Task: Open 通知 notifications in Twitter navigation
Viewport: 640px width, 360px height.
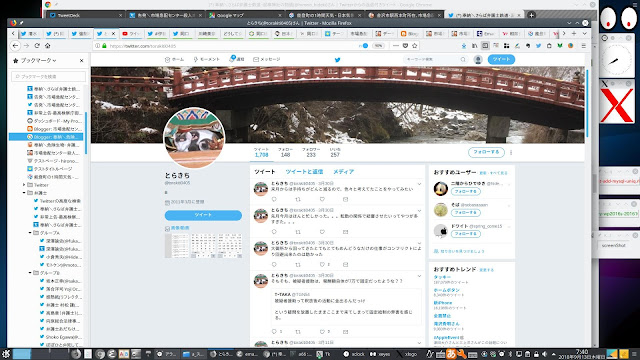Action: pos(237,59)
